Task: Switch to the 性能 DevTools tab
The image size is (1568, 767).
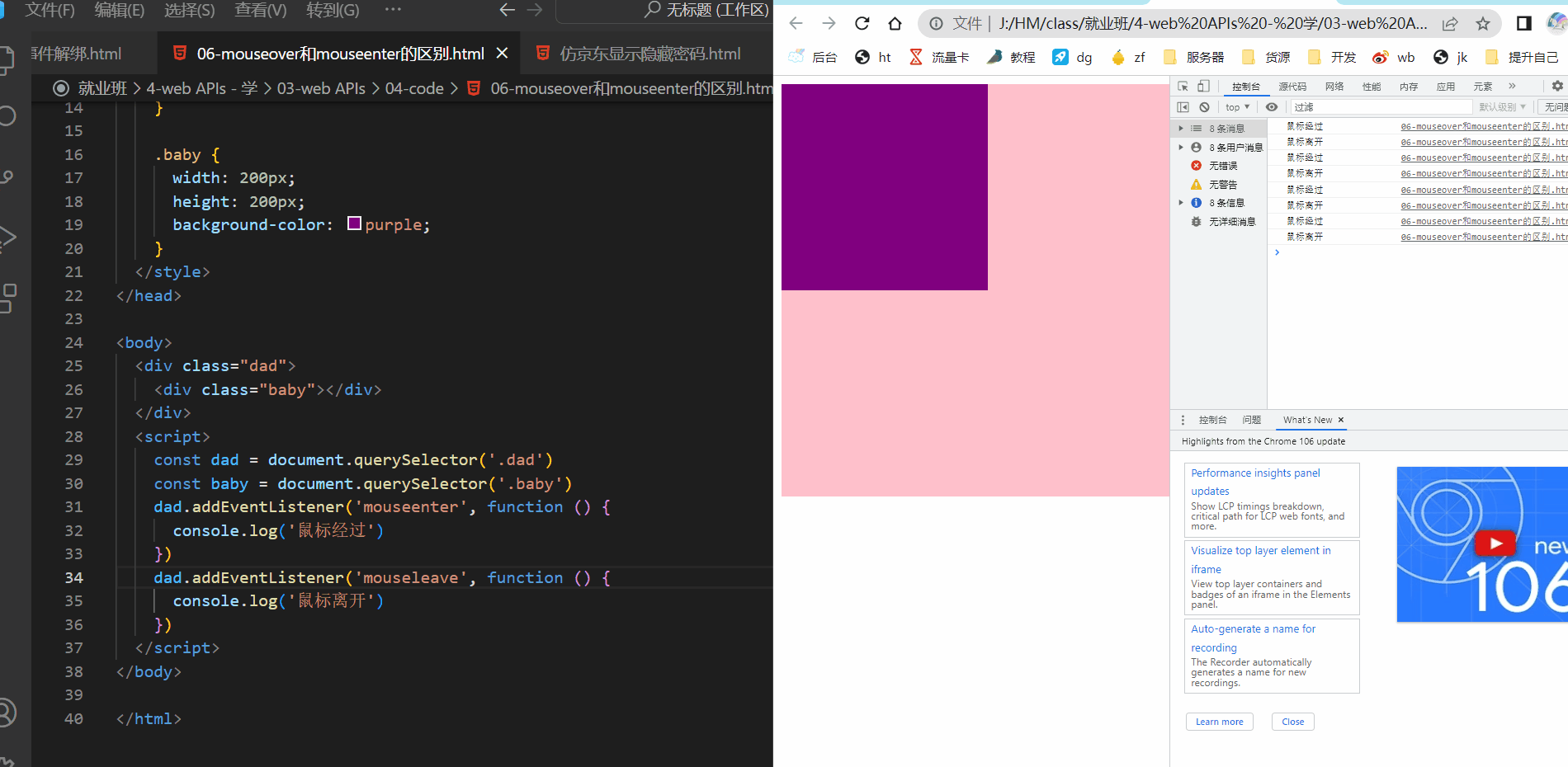Action: (x=1372, y=87)
